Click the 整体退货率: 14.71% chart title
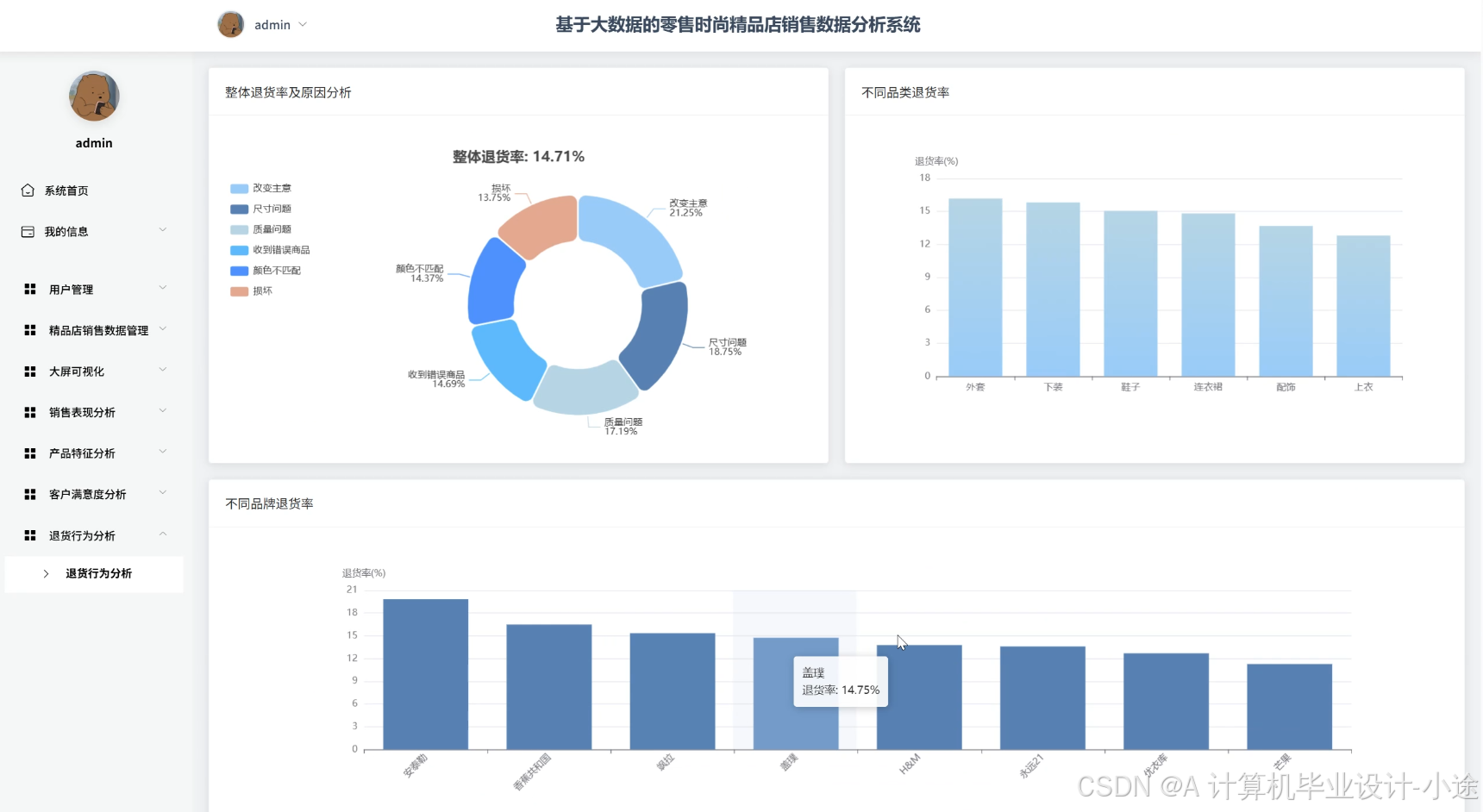This screenshot has height=812, width=1483. point(518,157)
